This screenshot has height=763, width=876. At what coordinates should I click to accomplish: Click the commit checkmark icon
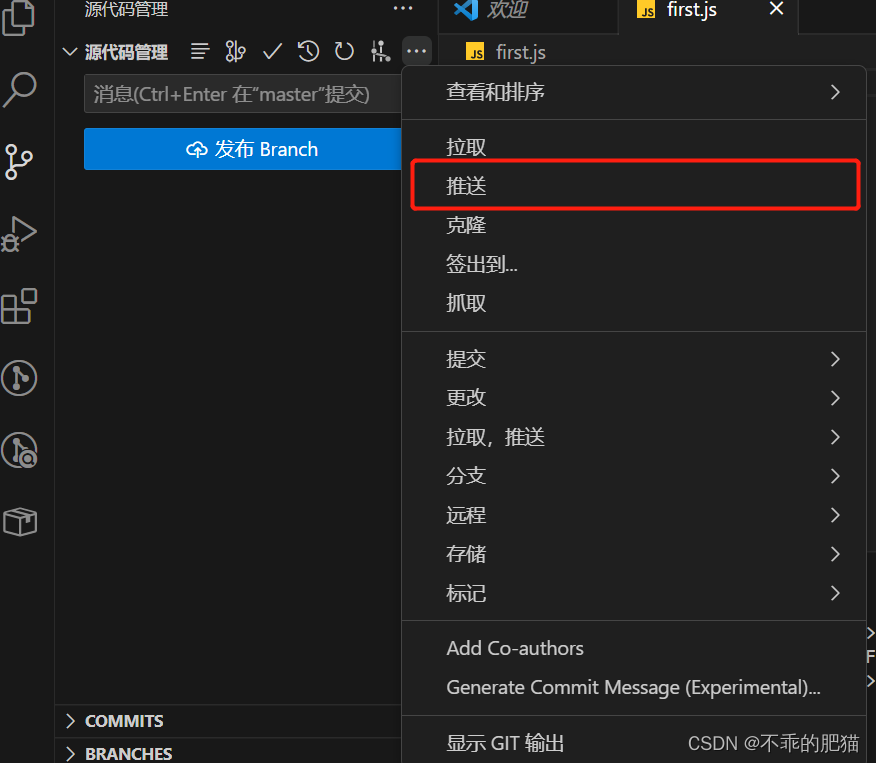tap(272, 52)
